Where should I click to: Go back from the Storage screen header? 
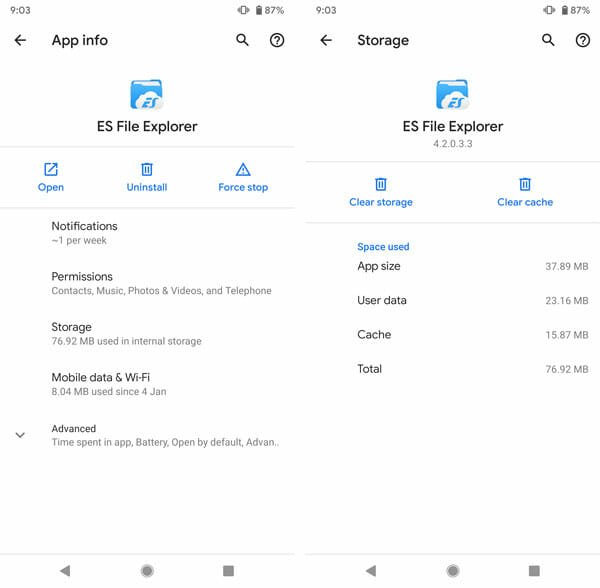(x=326, y=40)
